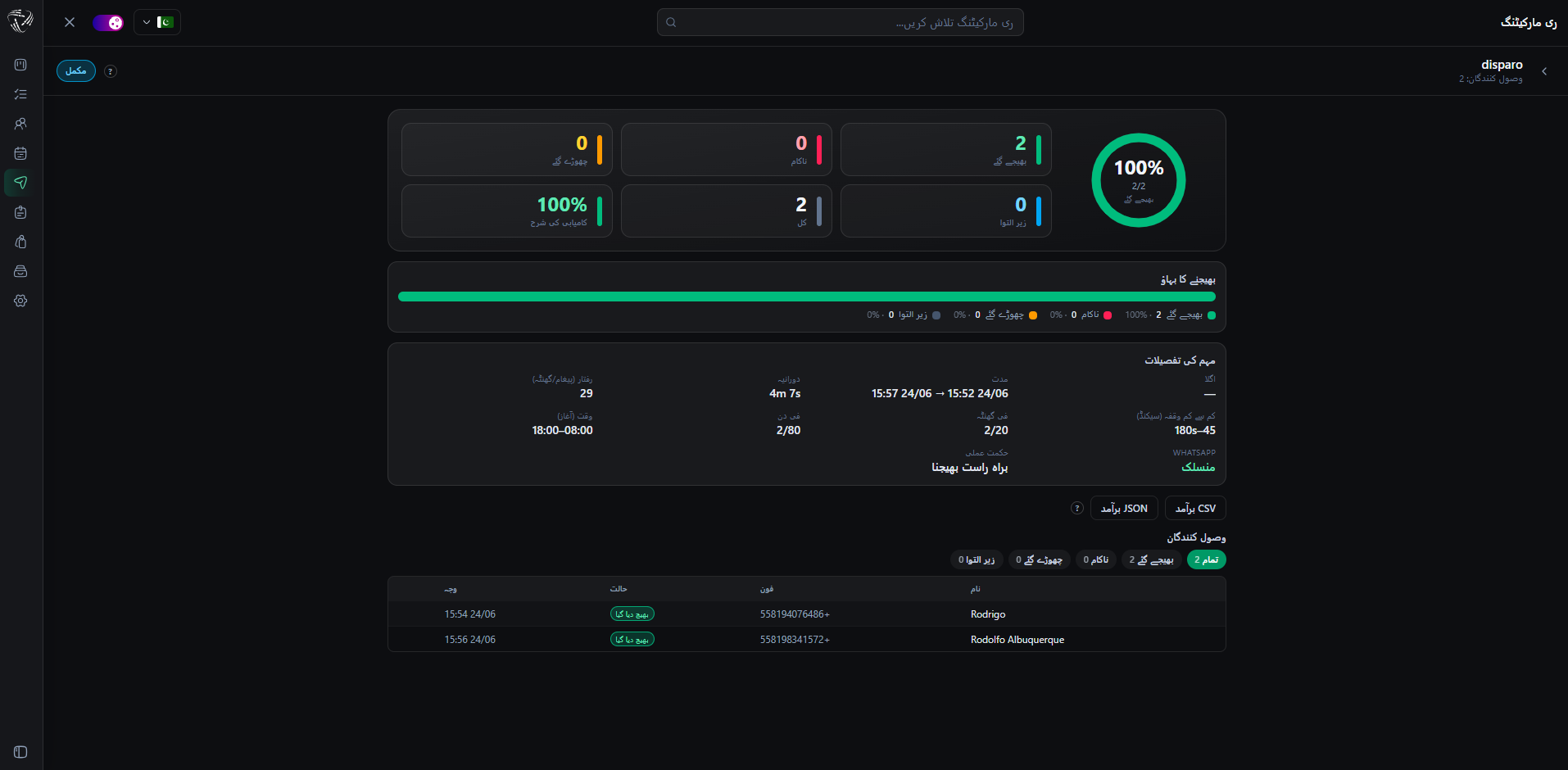Open the shopping bags icon in sidebar
The width and height of the screenshot is (1568, 770).
coord(20,242)
